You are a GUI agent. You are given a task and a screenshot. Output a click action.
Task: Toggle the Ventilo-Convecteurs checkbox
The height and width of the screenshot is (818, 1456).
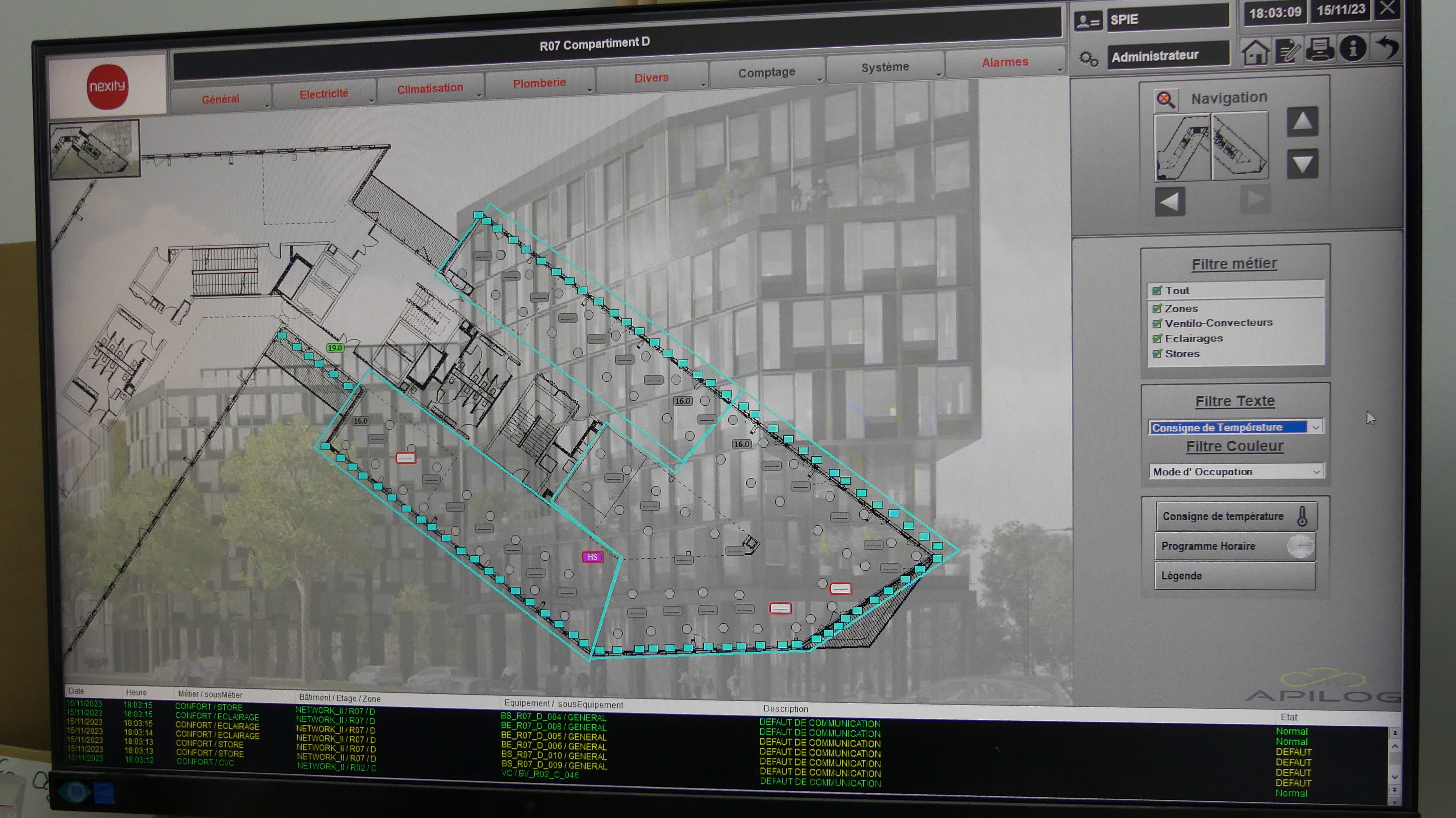pyautogui.click(x=1157, y=324)
